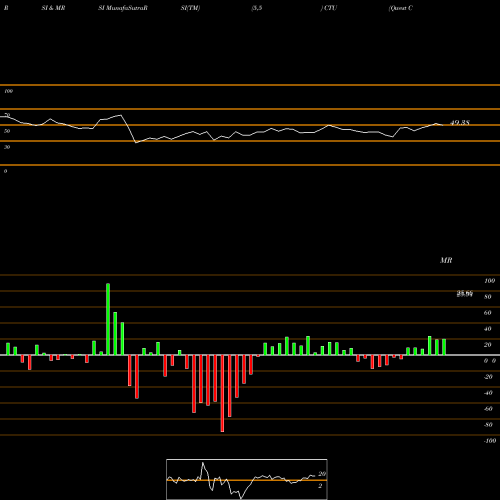Click the RSI axis label 0
The image size is (500, 500).
click(x=5, y=171)
